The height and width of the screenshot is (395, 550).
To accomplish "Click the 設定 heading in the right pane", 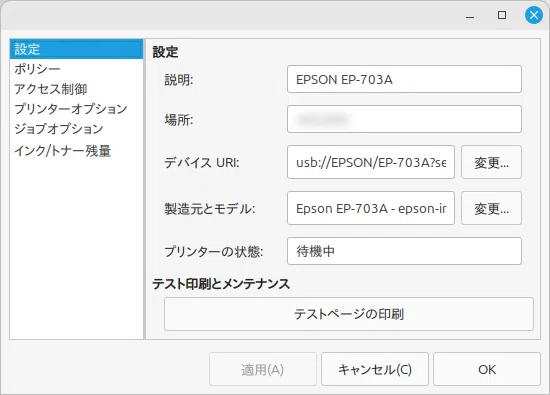I will coord(165,52).
